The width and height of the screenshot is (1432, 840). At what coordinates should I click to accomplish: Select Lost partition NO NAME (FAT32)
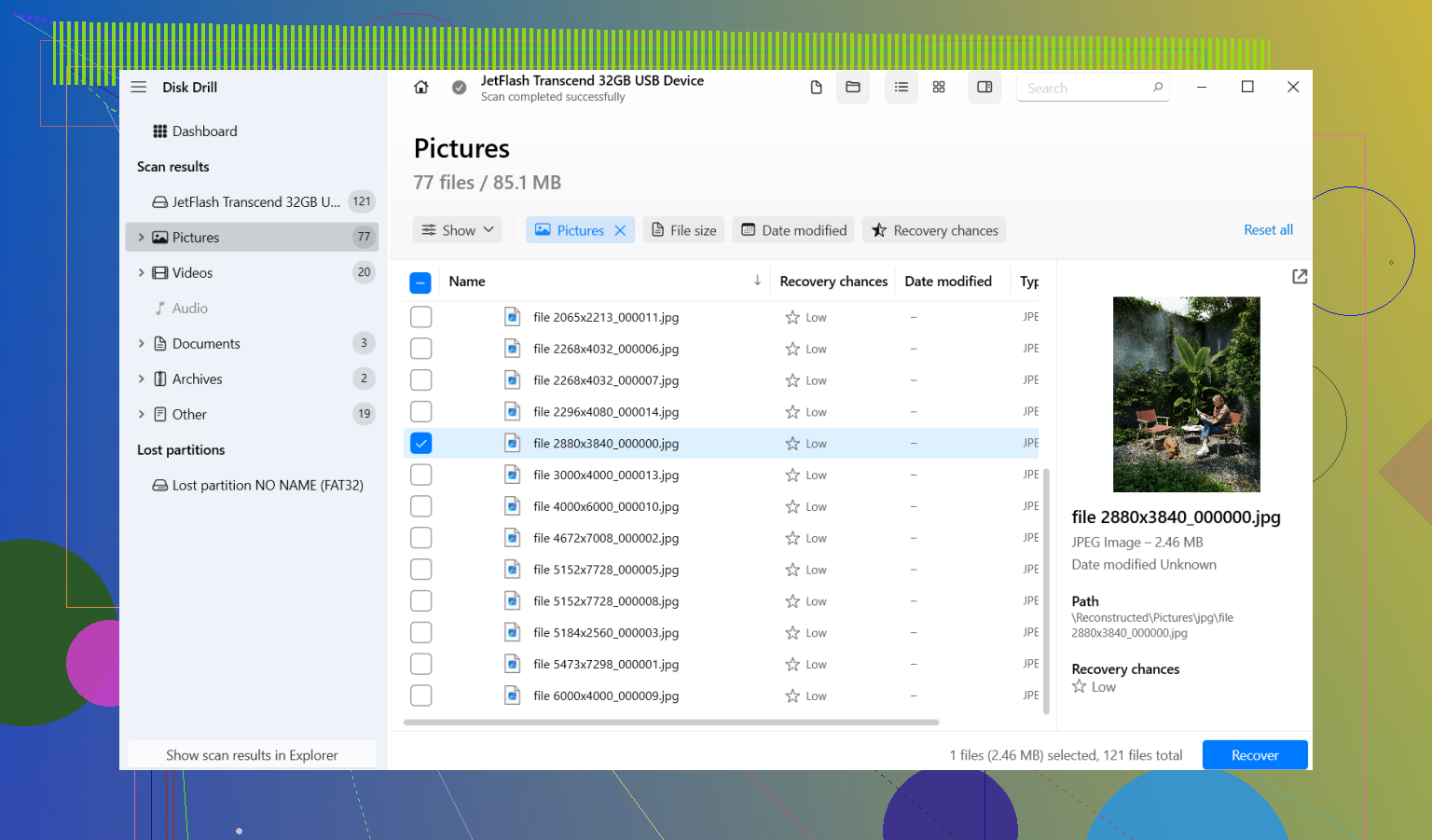pos(257,486)
